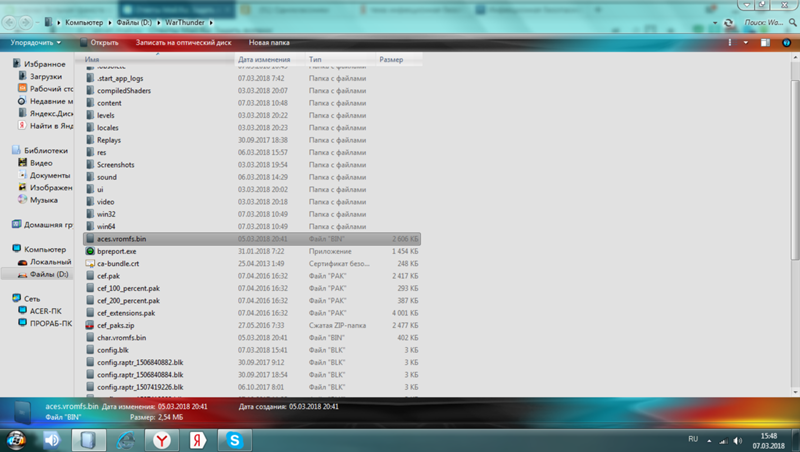Click the volume icon in system tray
Viewport: 800px width, 452px height.
click(738, 441)
